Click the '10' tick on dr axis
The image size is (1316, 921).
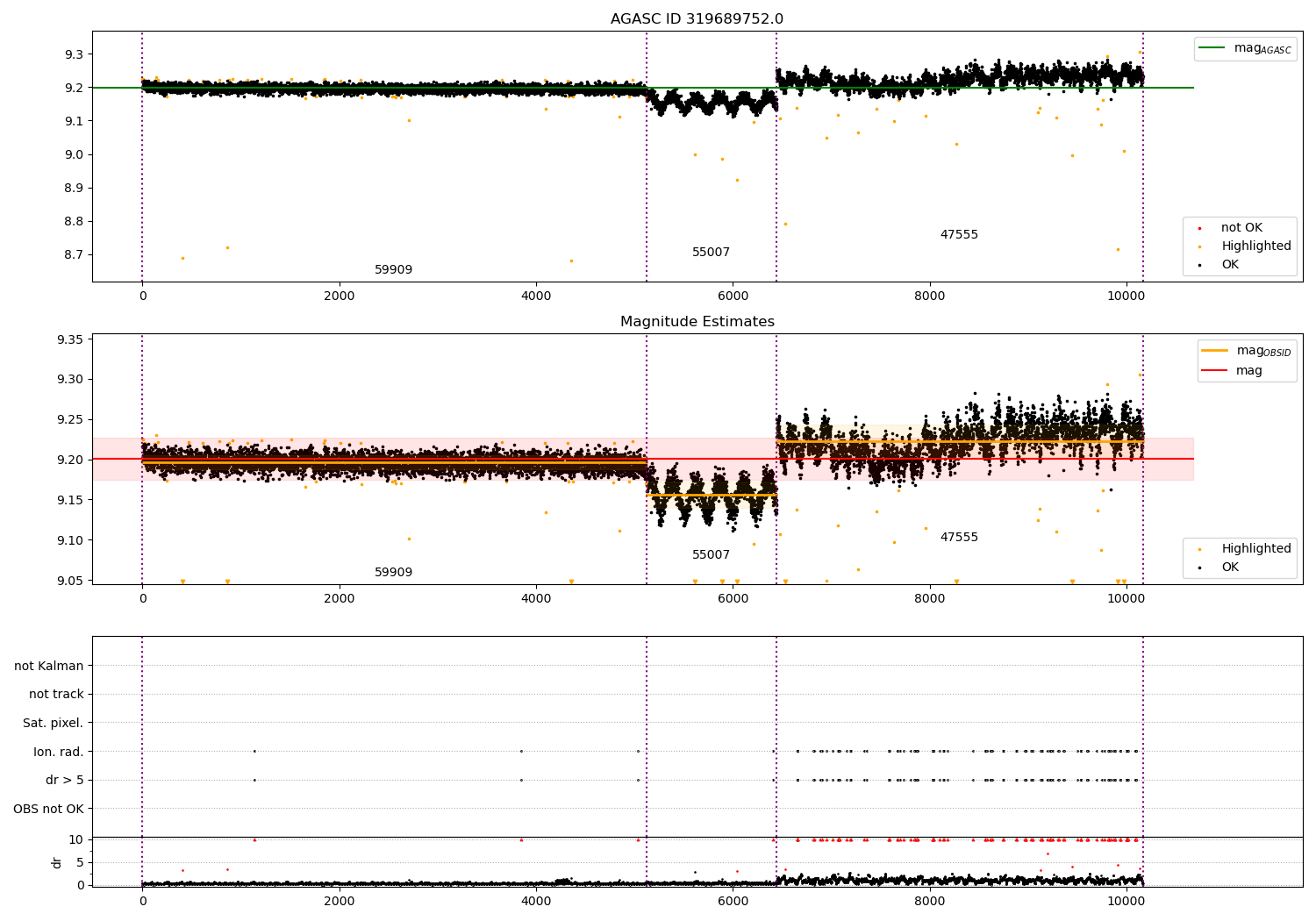[76, 839]
